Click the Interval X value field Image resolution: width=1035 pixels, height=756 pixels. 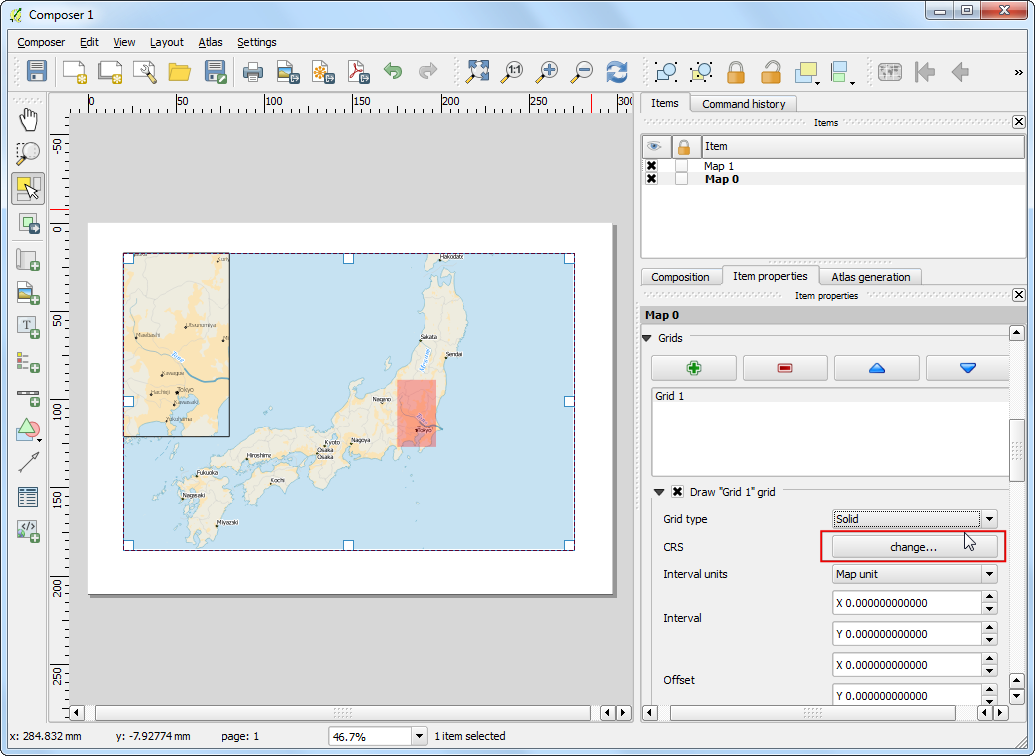(908, 603)
